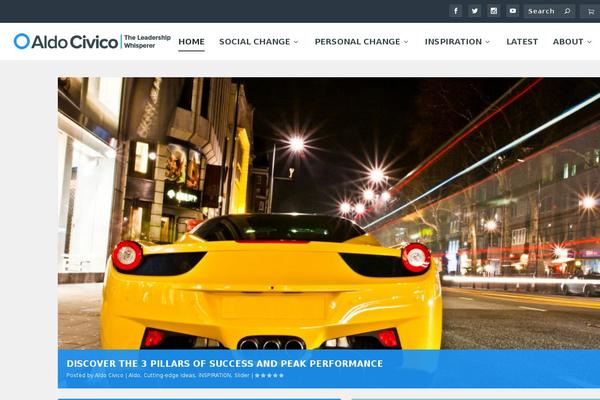This screenshot has height=400, width=600.
Task: Open the Personal Change menu
Action: pyautogui.click(x=357, y=41)
